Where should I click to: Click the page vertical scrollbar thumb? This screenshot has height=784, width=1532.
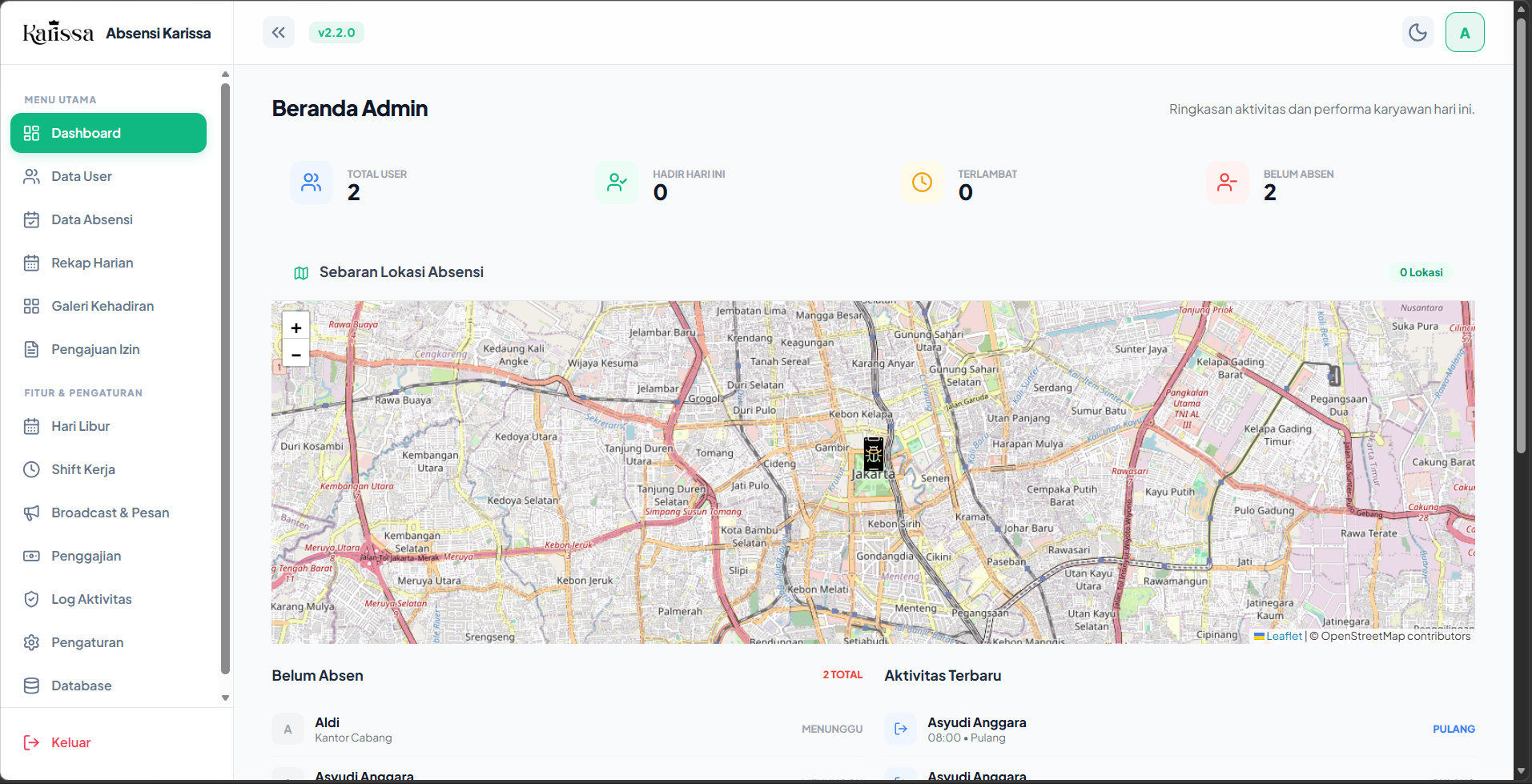[x=1521, y=235]
